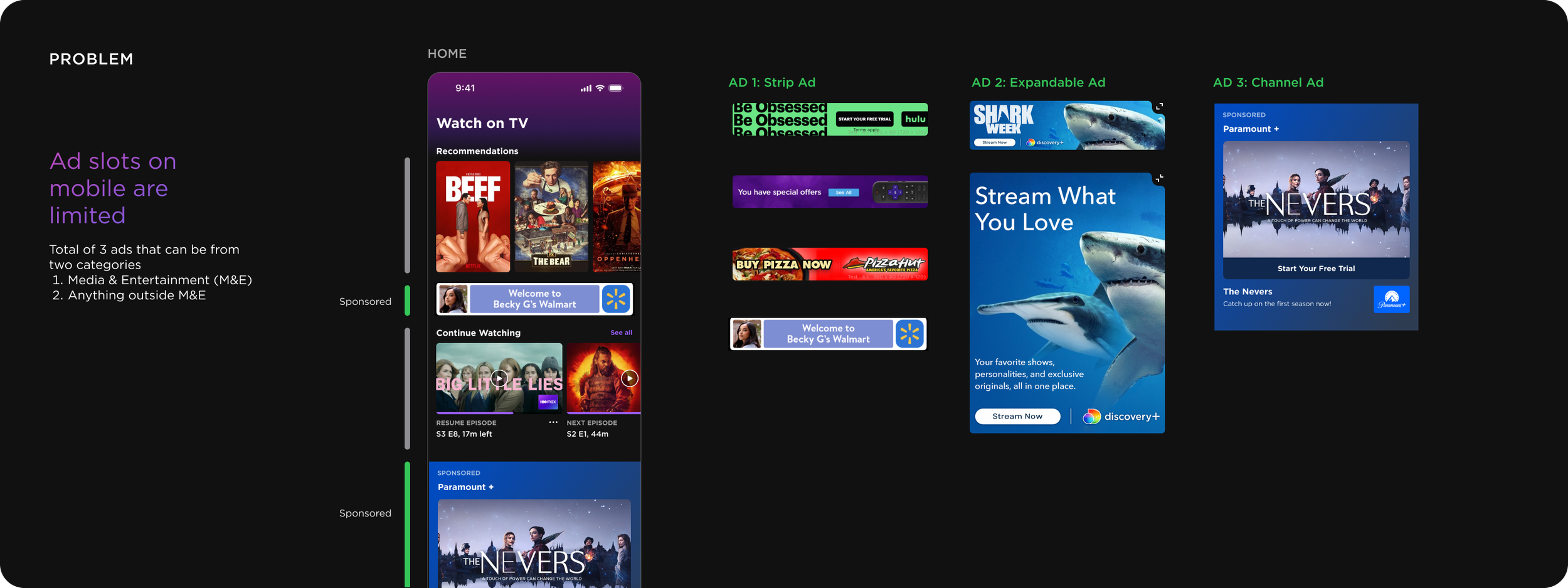Click the hulu logo badge

pos(914,119)
